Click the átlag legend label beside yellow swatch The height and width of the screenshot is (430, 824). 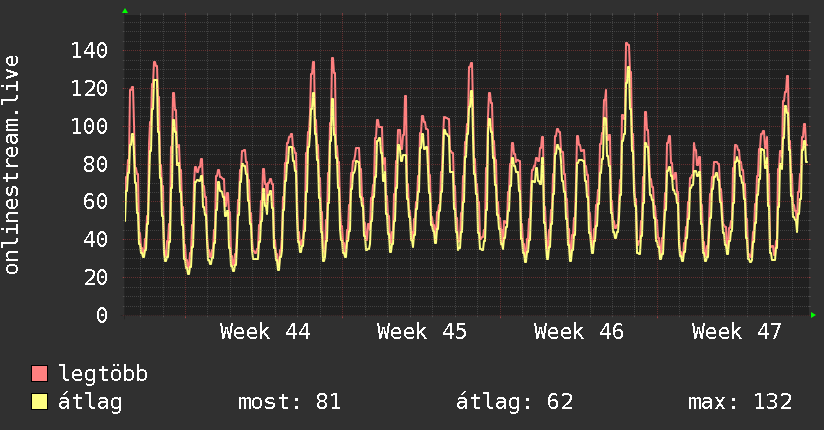90,402
